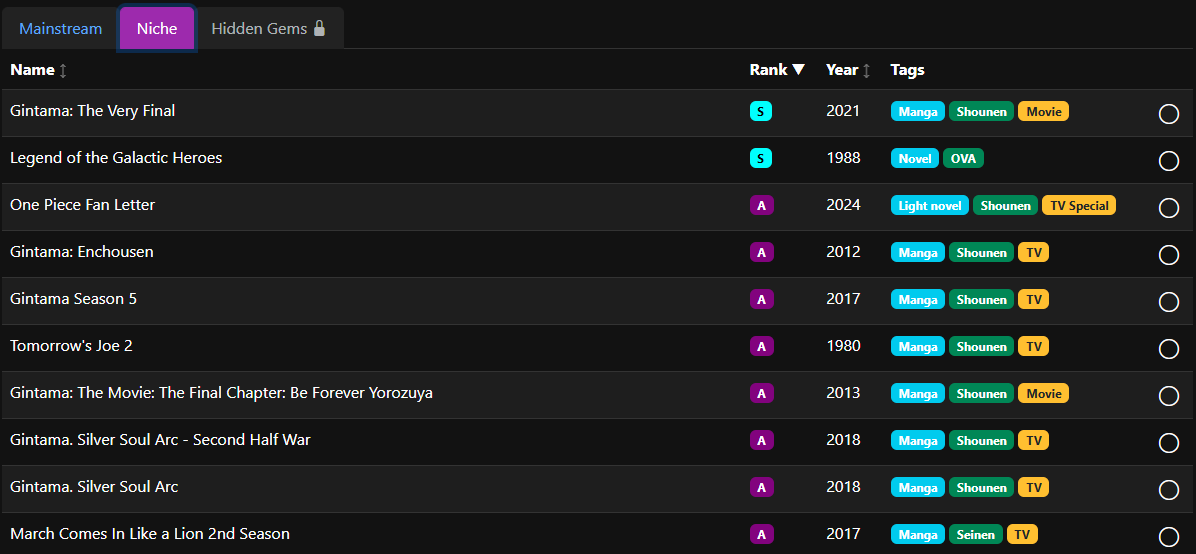Sort the table by Name column

[x=38, y=70]
